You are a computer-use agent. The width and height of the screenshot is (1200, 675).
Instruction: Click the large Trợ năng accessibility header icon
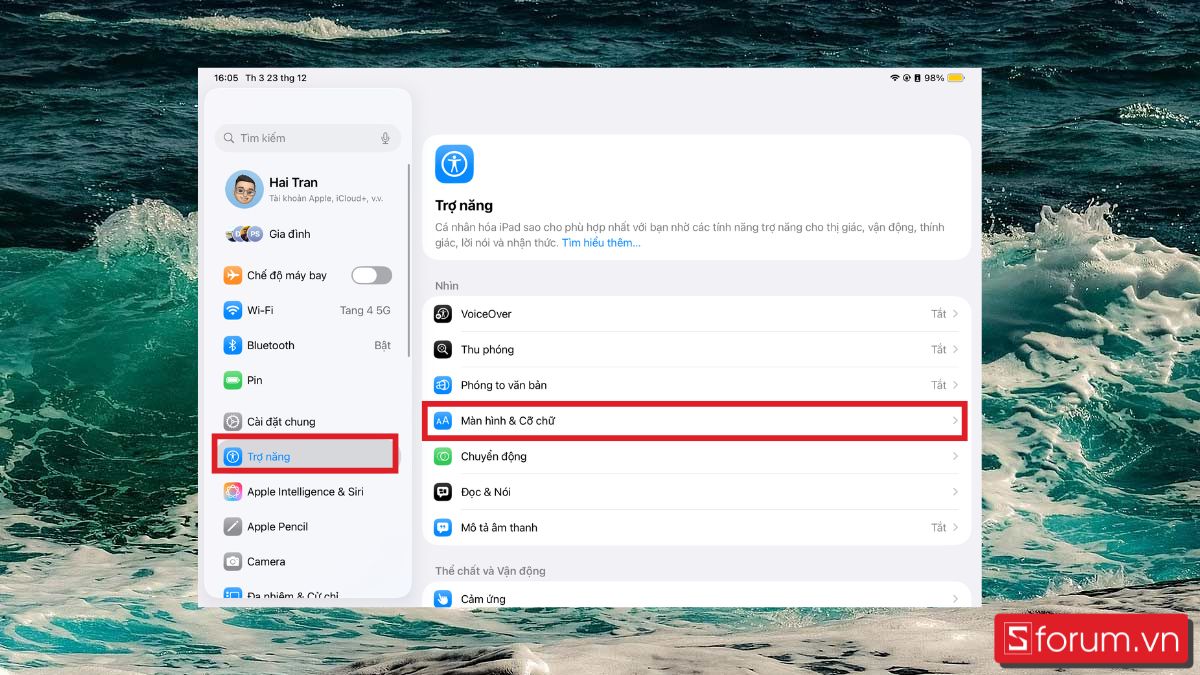point(454,164)
